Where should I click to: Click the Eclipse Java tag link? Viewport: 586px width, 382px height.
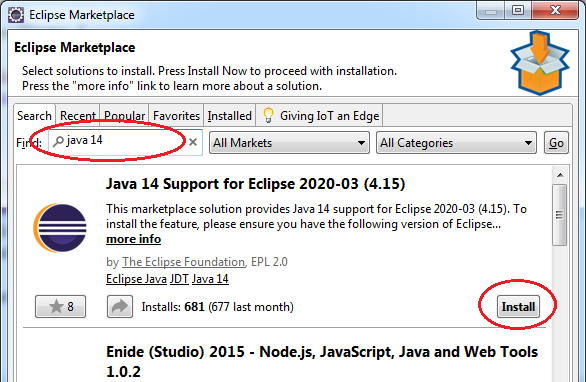pyautogui.click(x=136, y=279)
